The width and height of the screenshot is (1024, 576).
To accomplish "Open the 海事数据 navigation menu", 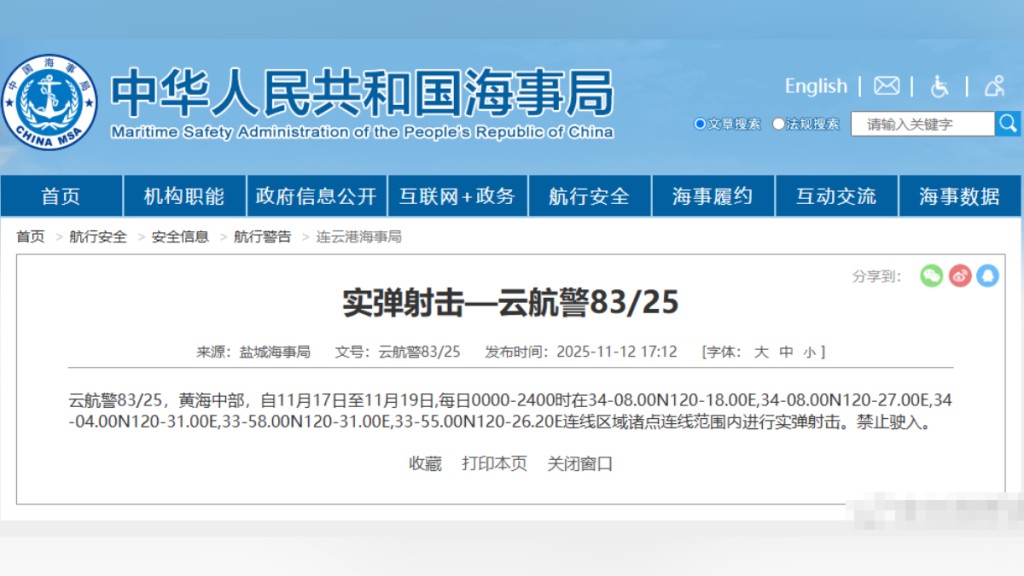I will click(x=958, y=197).
